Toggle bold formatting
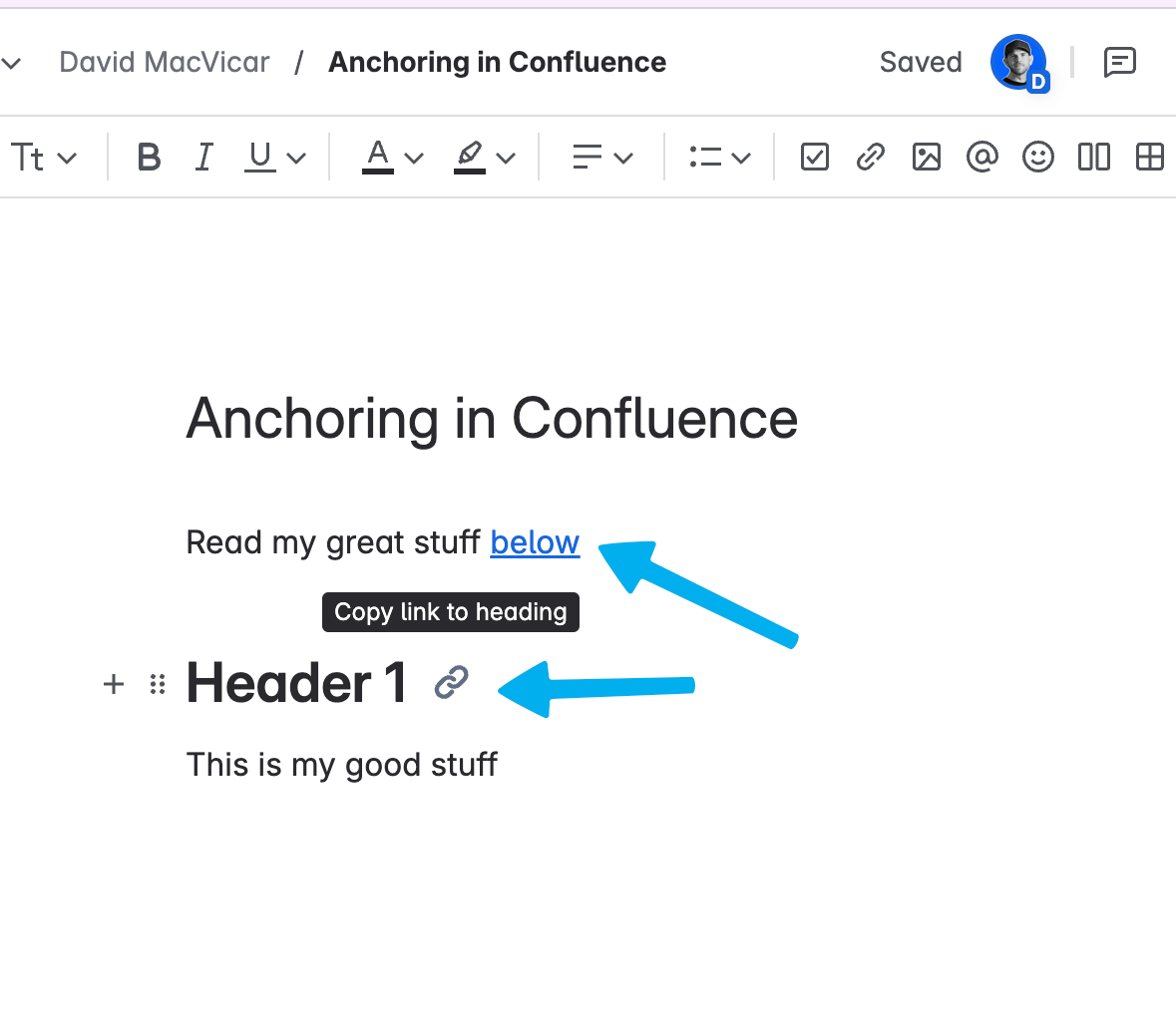 [149, 158]
